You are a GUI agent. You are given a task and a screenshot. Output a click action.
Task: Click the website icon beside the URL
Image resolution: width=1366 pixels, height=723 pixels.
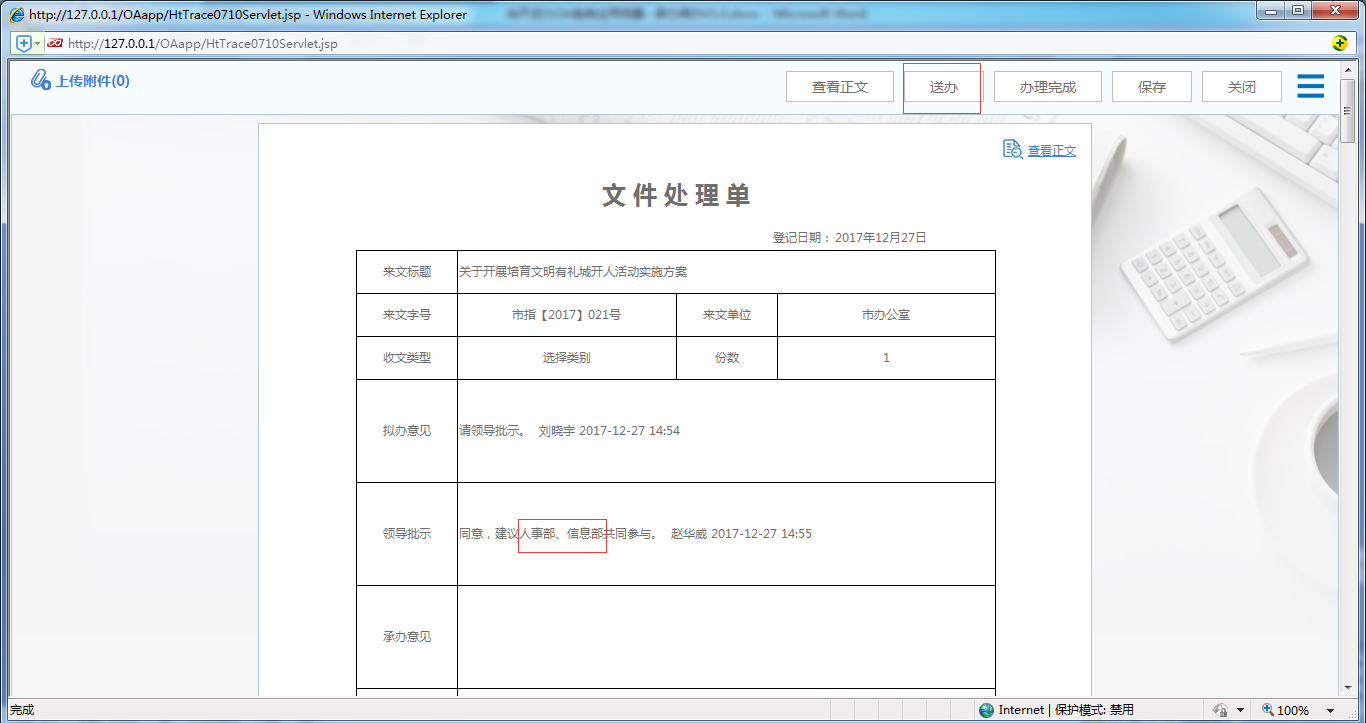coord(55,44)
